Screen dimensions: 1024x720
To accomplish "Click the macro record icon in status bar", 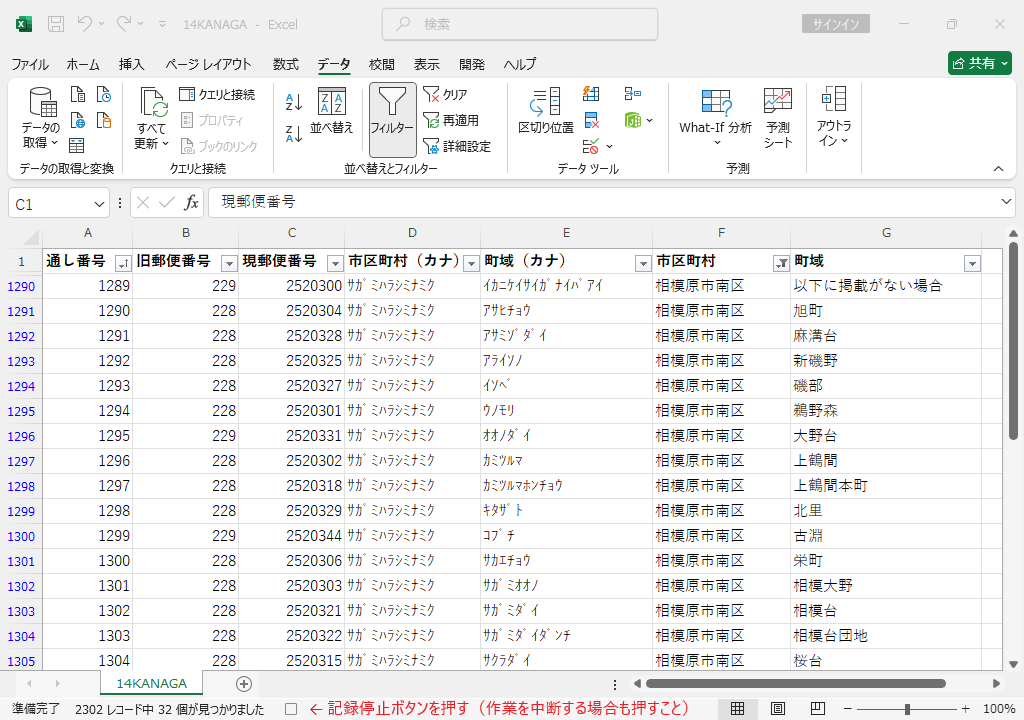I will [291, 709].
